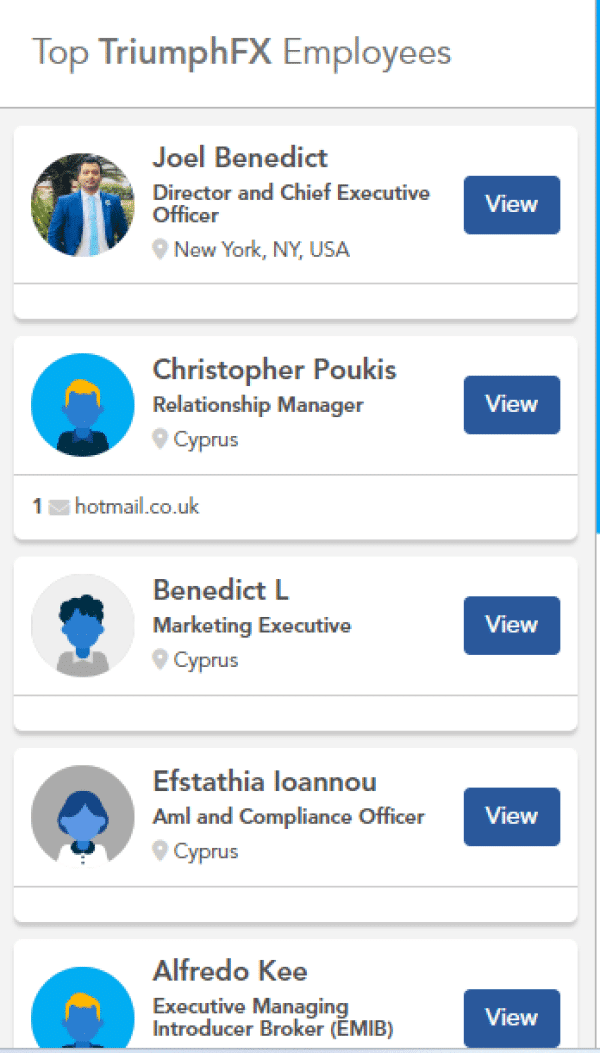Viewport: 600px width, 1053px height.
Task: Open Benedict L's profile with View
Action: coord(511,625)
